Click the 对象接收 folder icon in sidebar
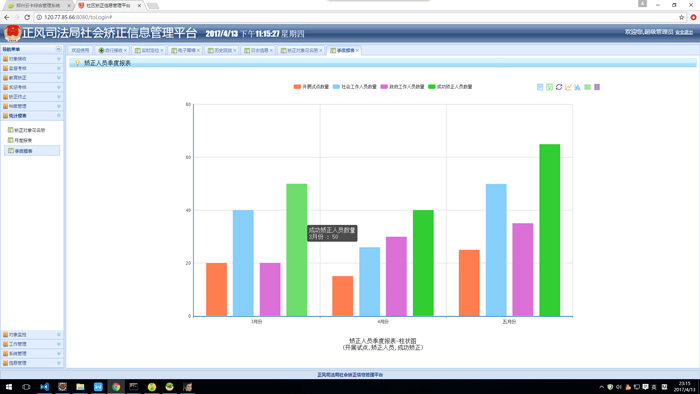Image resolution: width=700 pixels, height=394 pixels. point(5,59)
